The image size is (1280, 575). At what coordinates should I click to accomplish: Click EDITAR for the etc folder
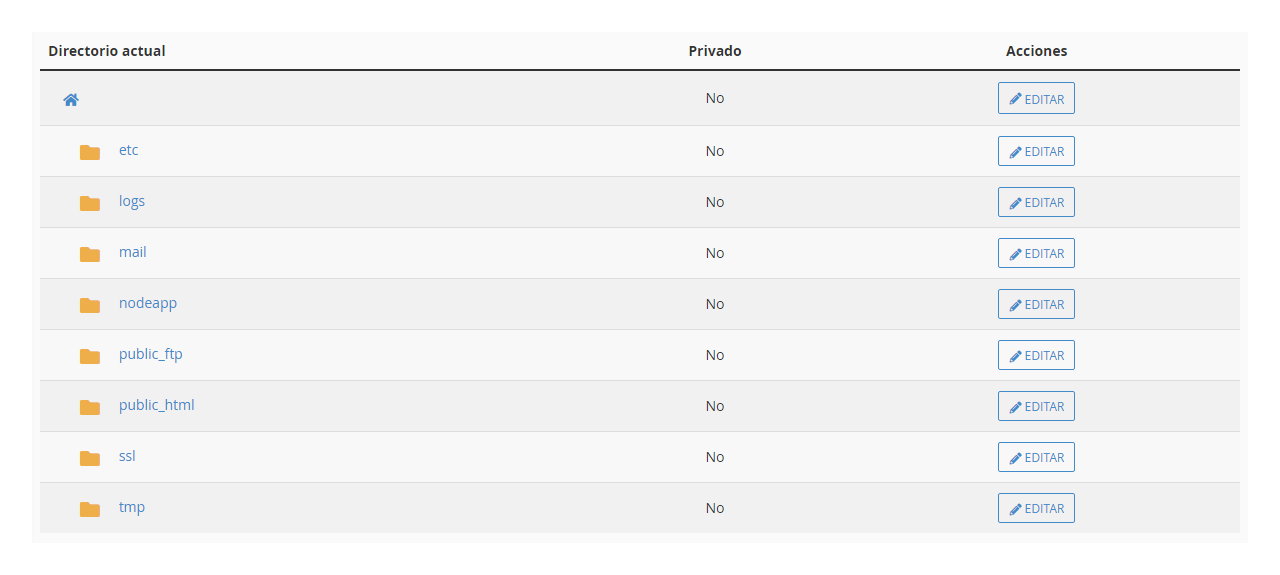coord(1036,151)
